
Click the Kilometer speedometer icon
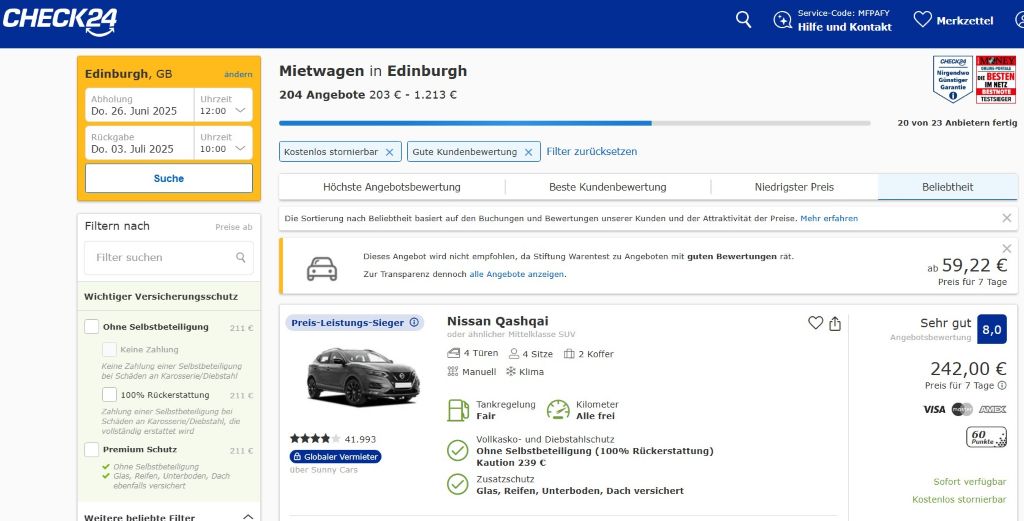(558, 410)
